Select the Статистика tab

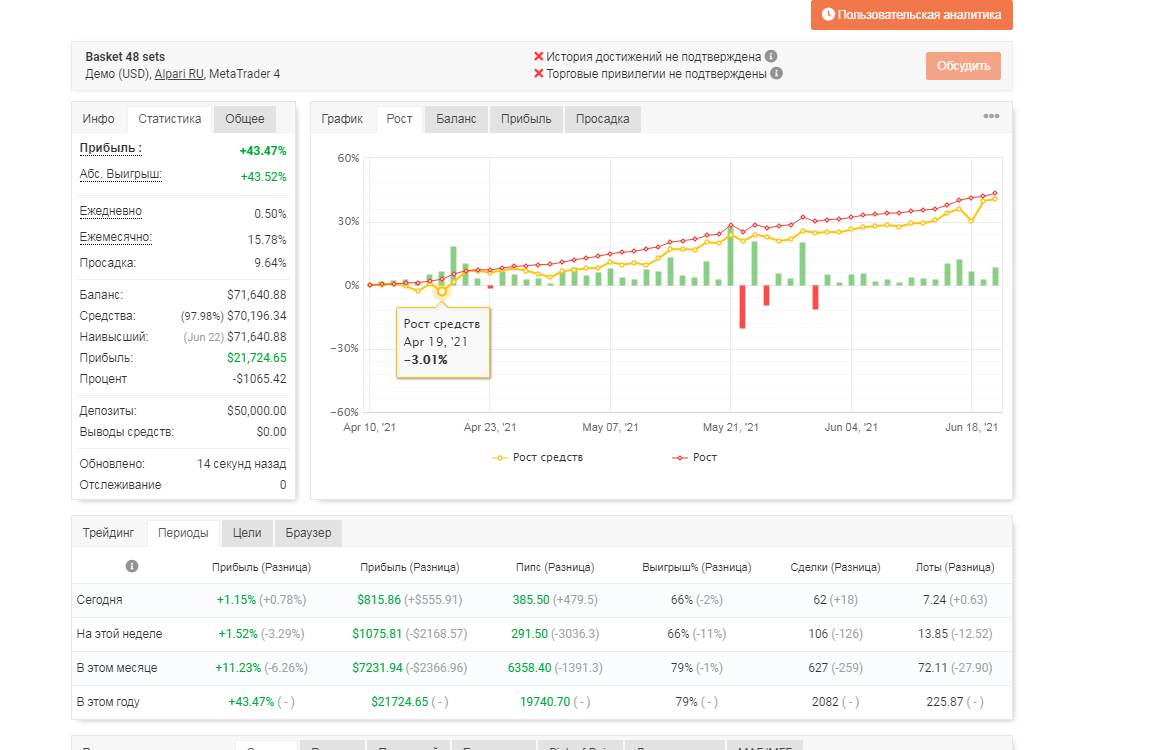point(170,118)
